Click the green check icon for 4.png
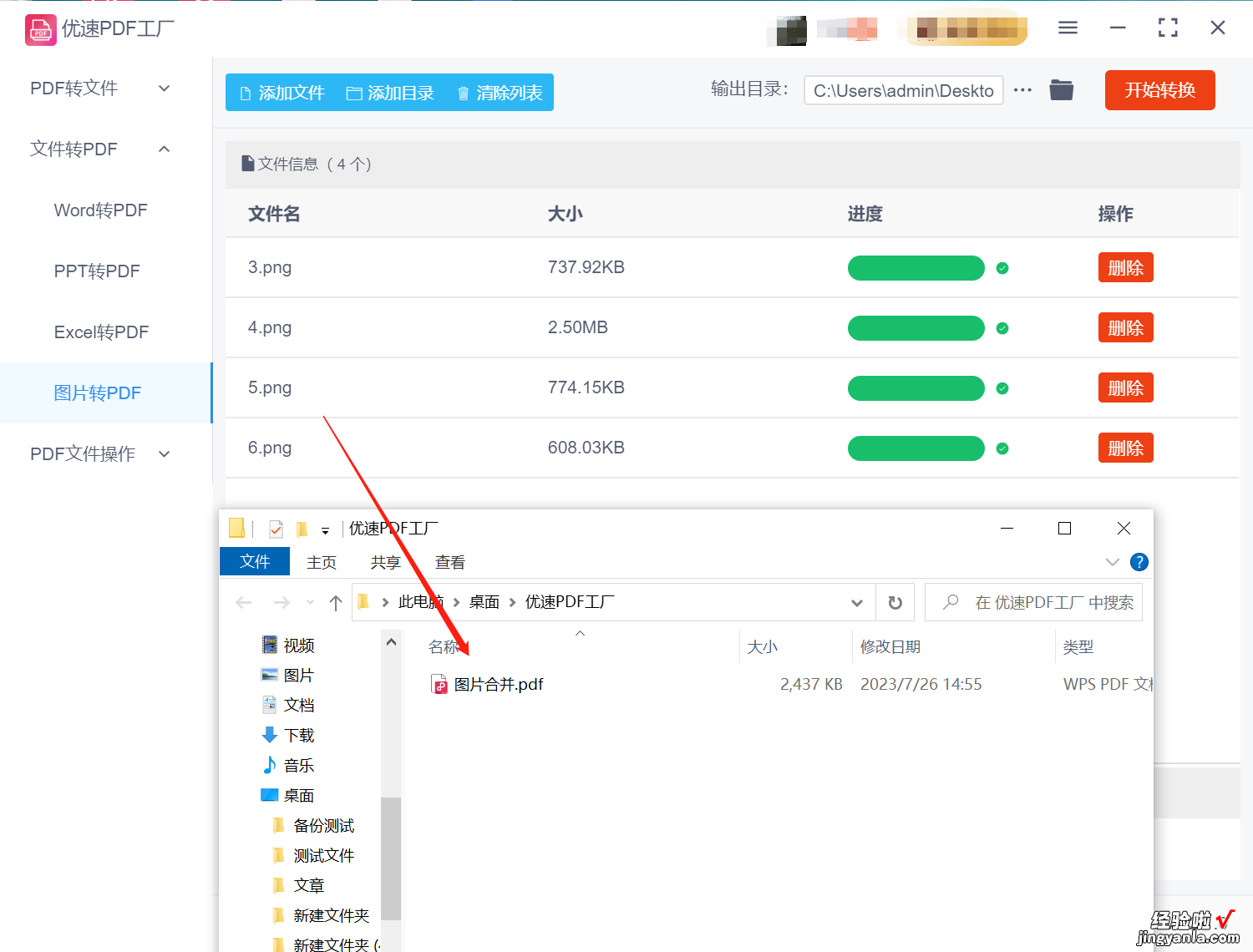The height and width of the screenshot is (952, 1253). coord(1002,328)
